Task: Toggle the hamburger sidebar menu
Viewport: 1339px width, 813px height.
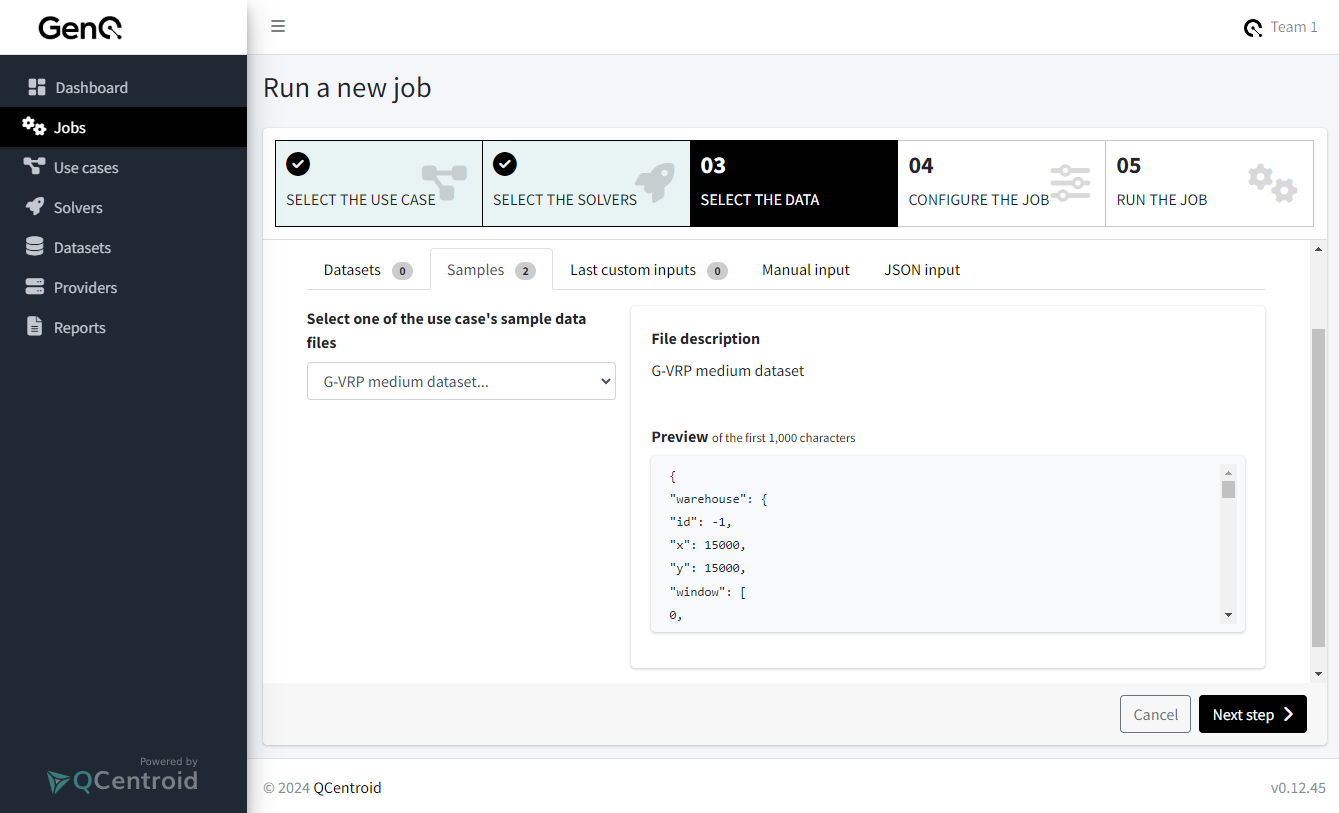Action: click(278, 26)
